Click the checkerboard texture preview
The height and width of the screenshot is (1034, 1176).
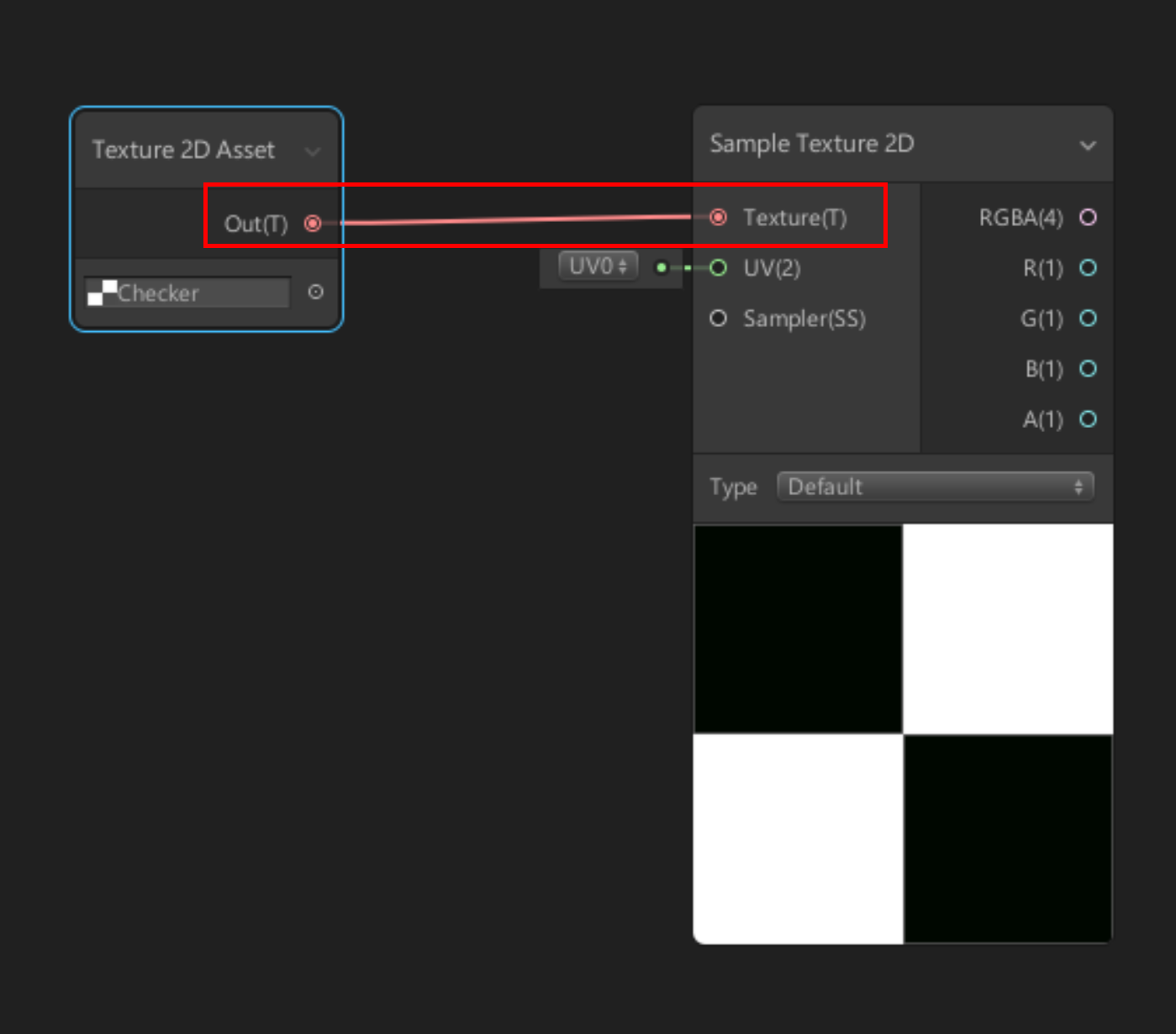[x=902, y=731]
